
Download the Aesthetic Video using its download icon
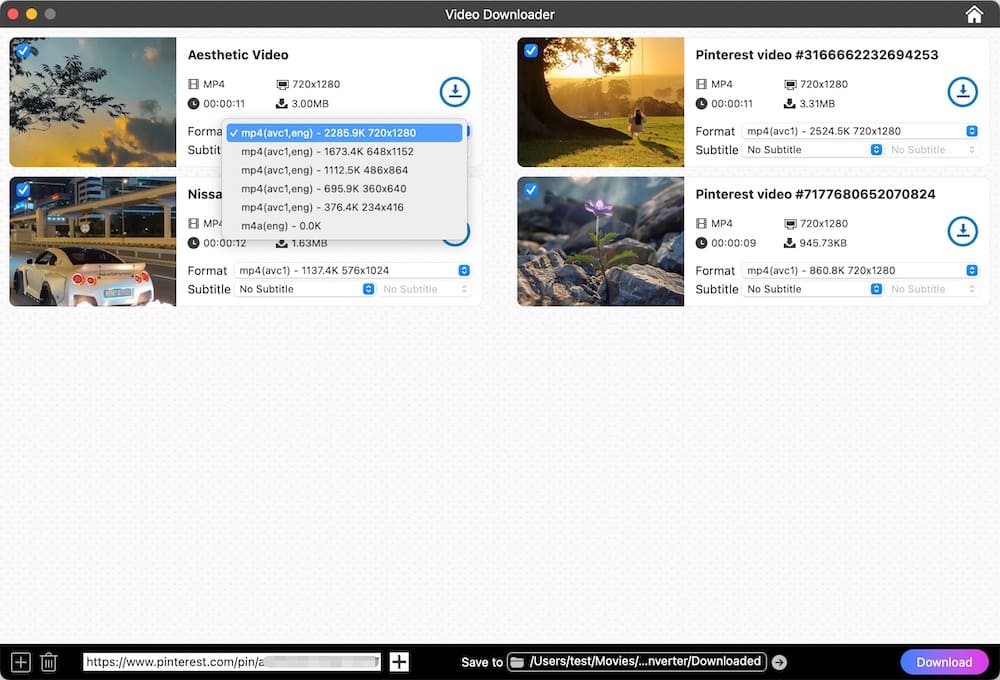455,91
